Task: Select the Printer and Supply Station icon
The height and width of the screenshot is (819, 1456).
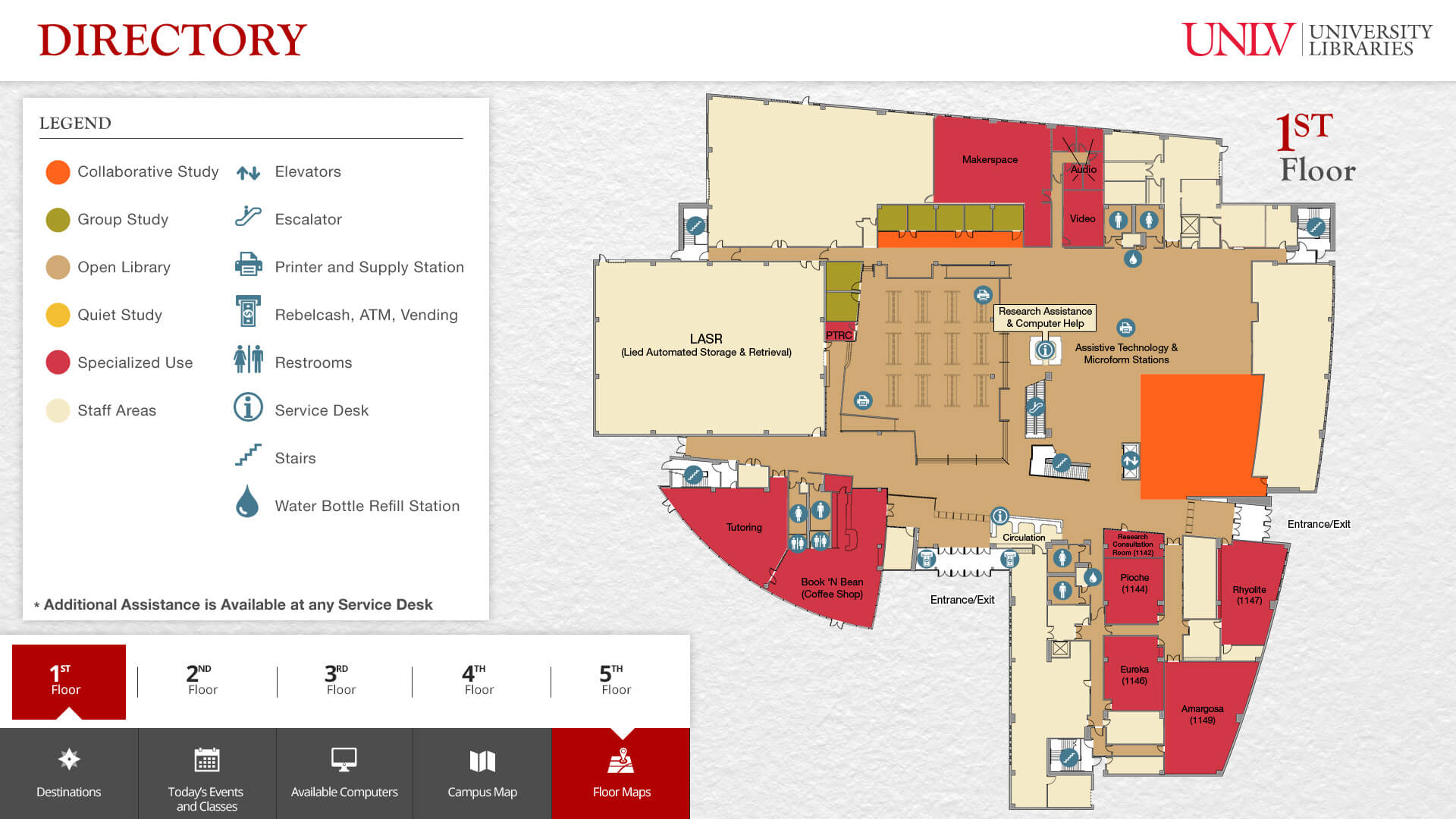Action: point(247,266)
